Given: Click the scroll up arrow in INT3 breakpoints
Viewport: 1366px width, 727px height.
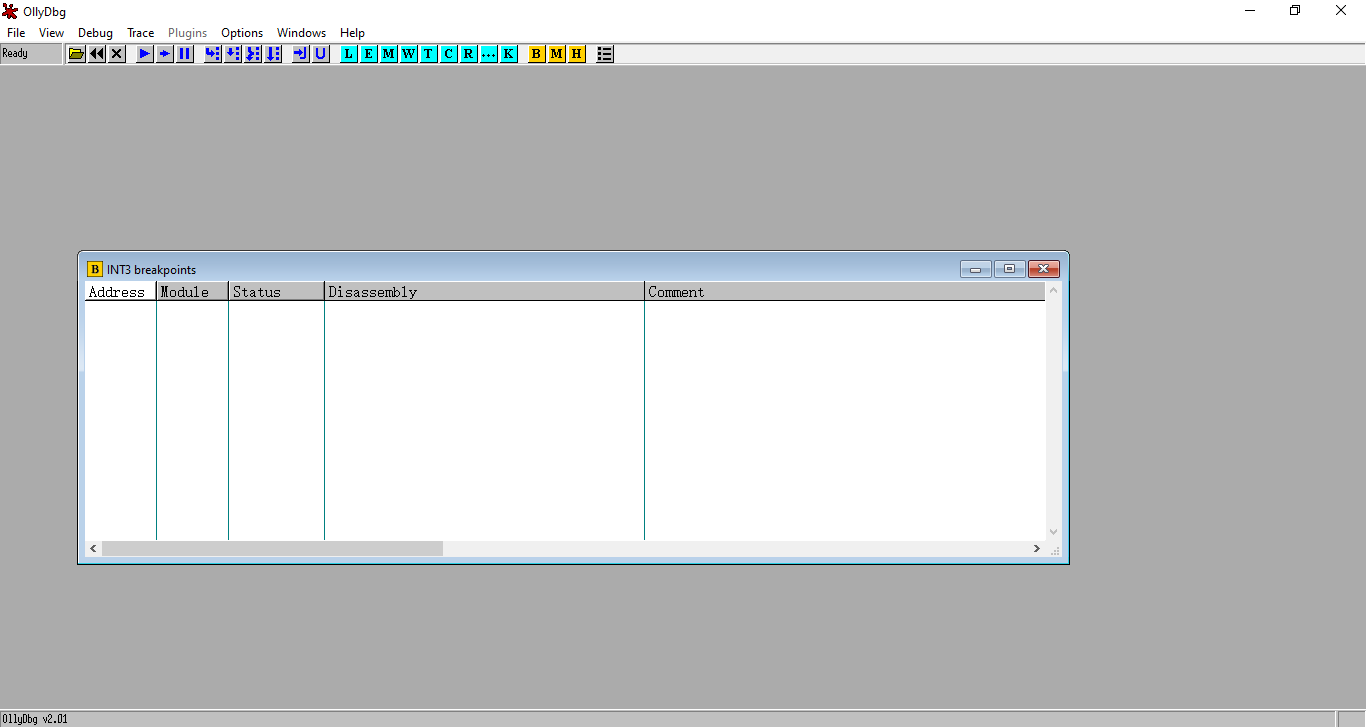Looking at the screenshot, I should coord(1053,290).
